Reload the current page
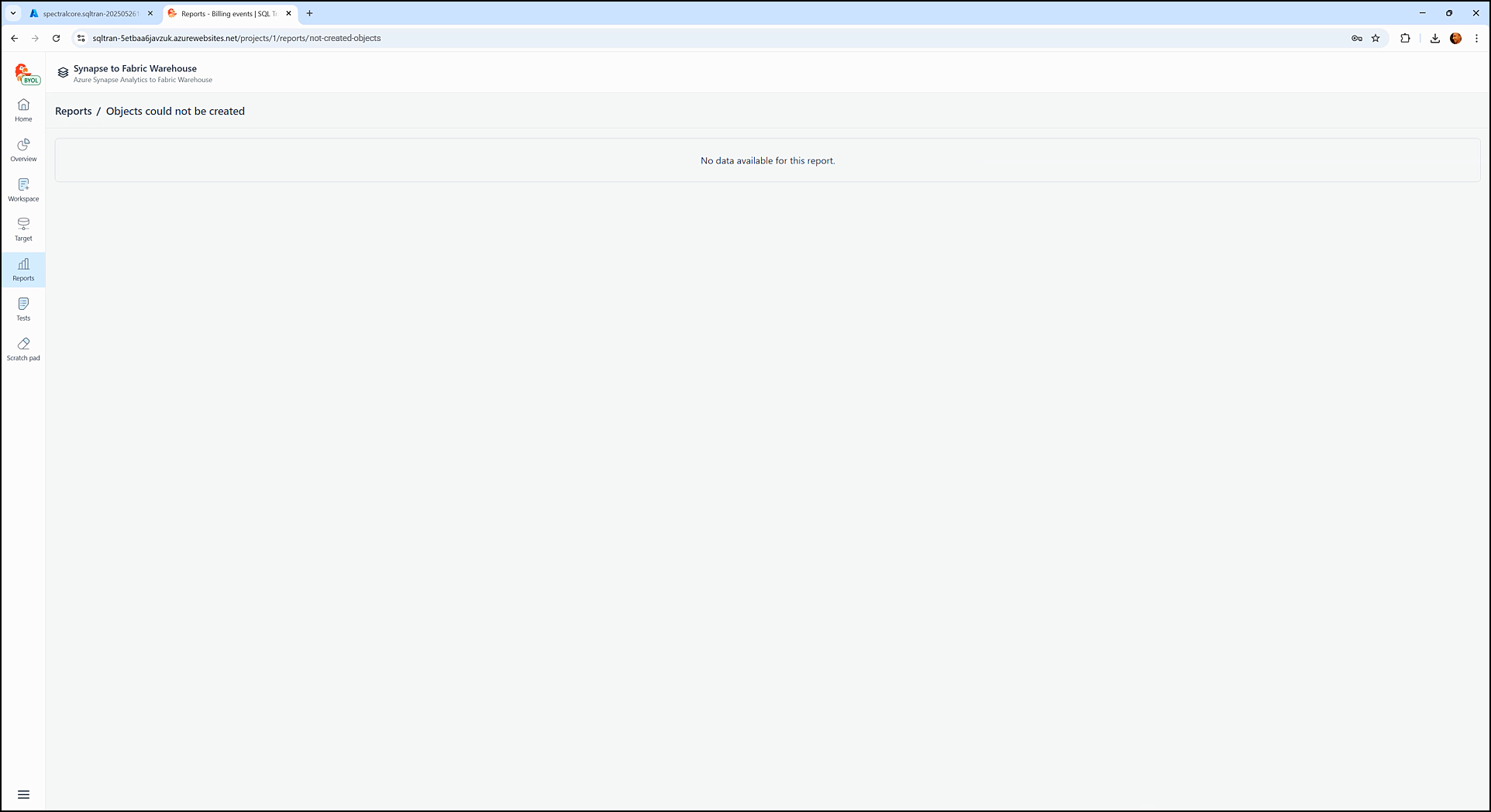This screenshot has width=1491, height=812. (56, 38)
